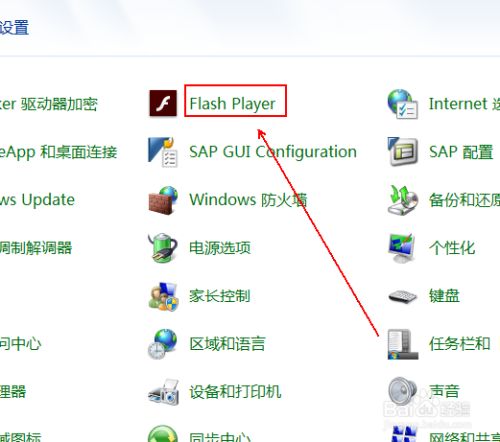Screen dimensions: 500x442
Task: Click the Windows 防火墙 link
Action: 248,200
